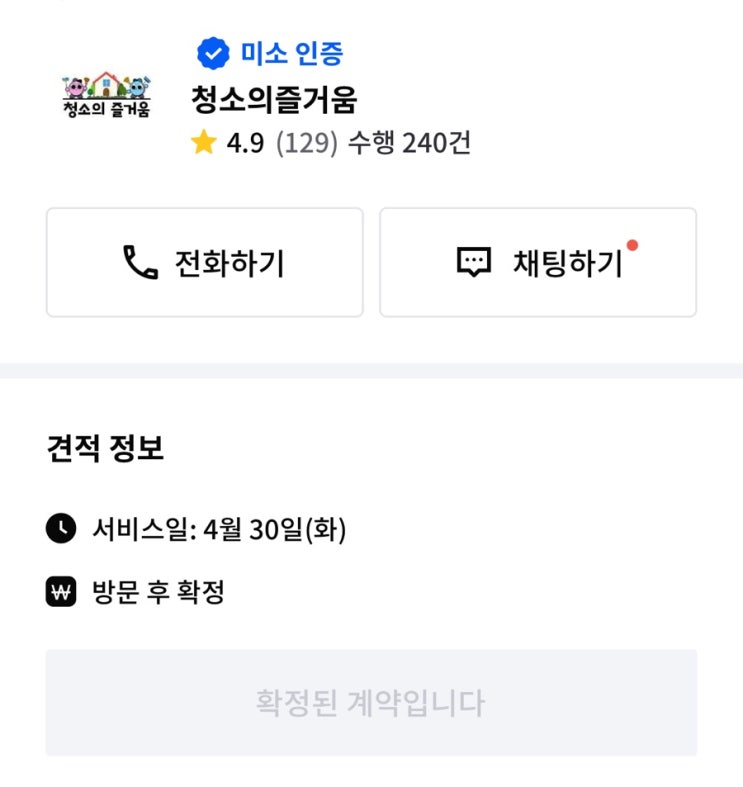
Task: Tap the 수행 240건 completed jobs text
Action: 408,143
